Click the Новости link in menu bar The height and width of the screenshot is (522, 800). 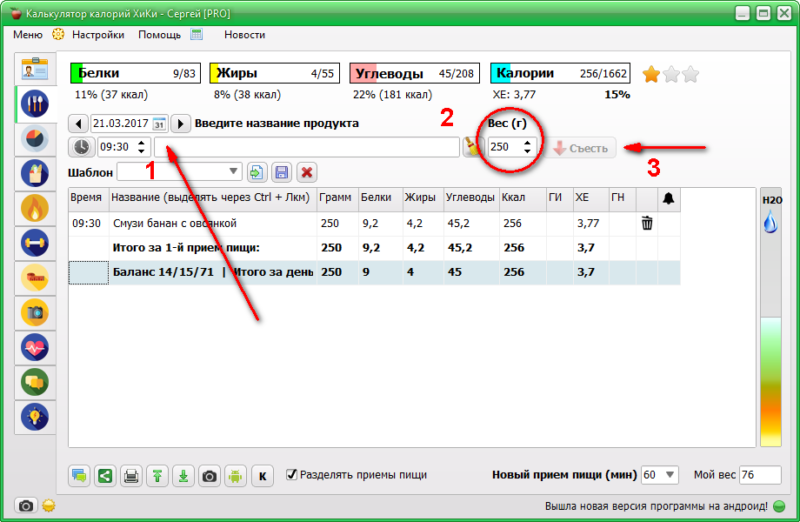click(245, 34)
